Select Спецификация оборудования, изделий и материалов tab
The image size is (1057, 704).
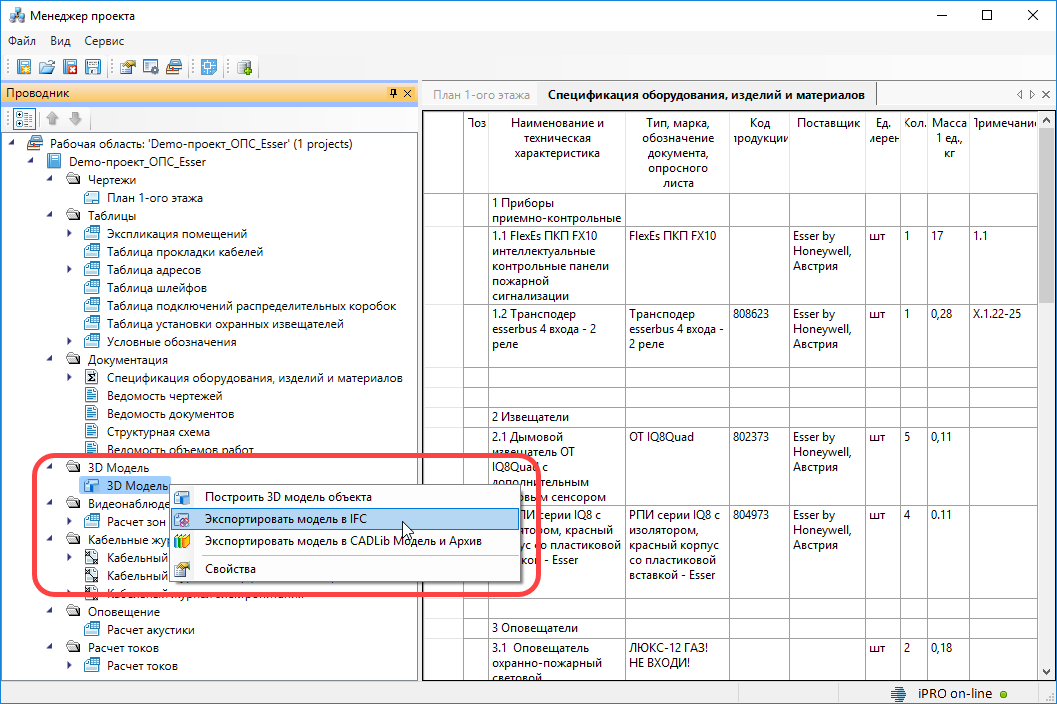tap(706, 95)
